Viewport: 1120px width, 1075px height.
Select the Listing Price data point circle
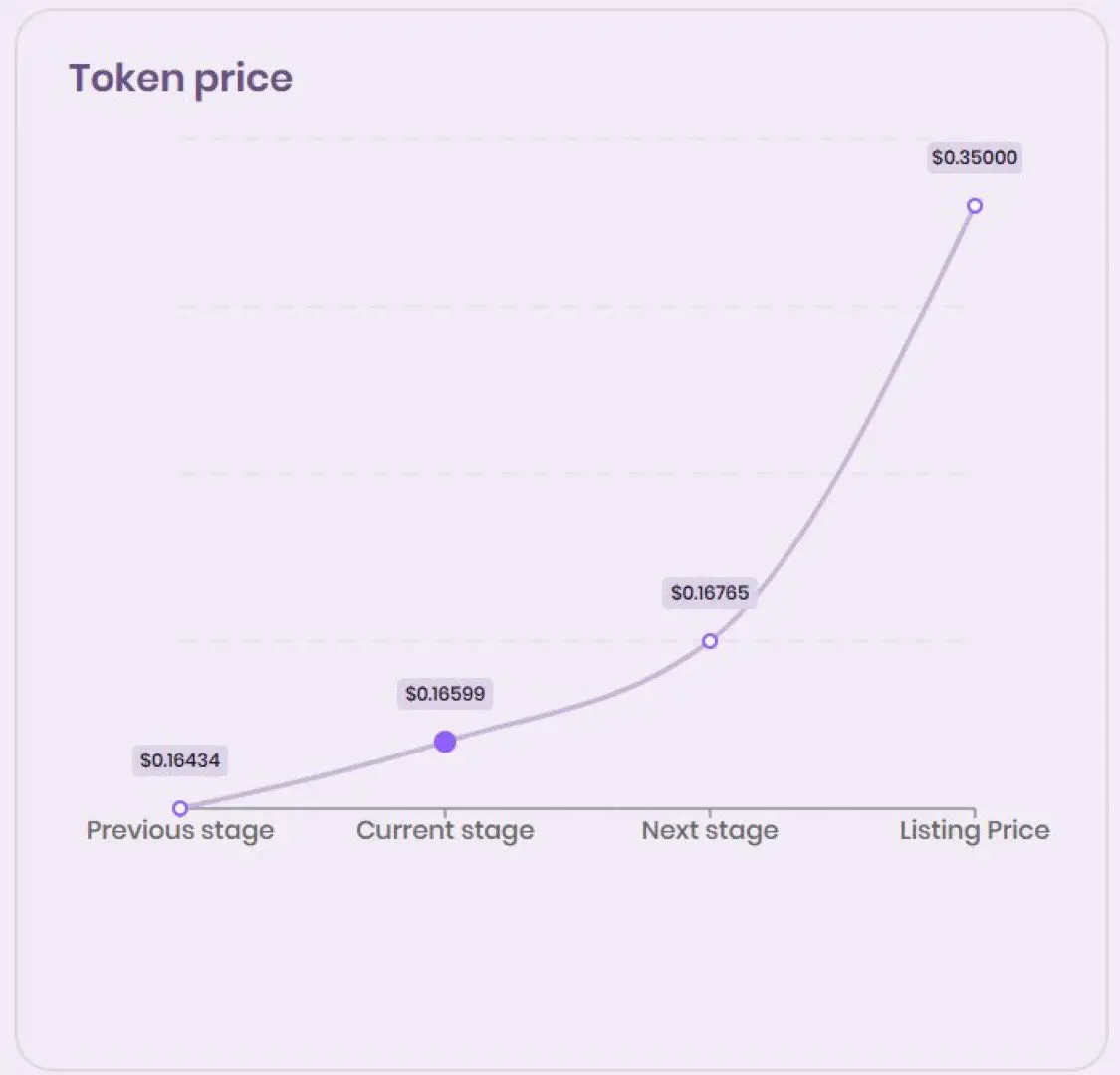pos(975,206)
